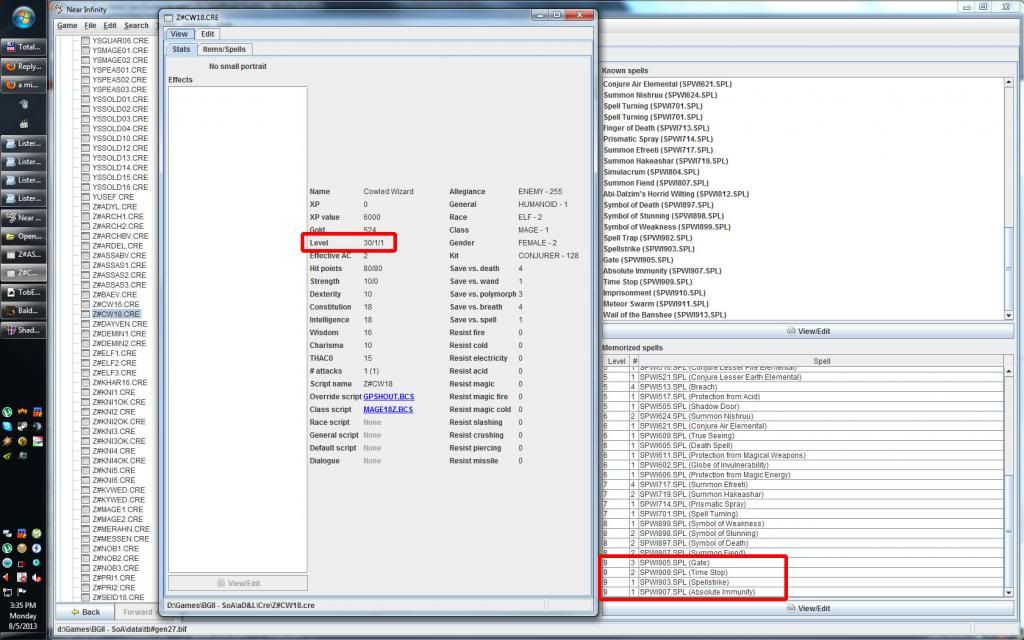Viewport: 1024px width, 640px height.
Task: Click the YUSEF.CRE file icon
Action: click(84, 197)
